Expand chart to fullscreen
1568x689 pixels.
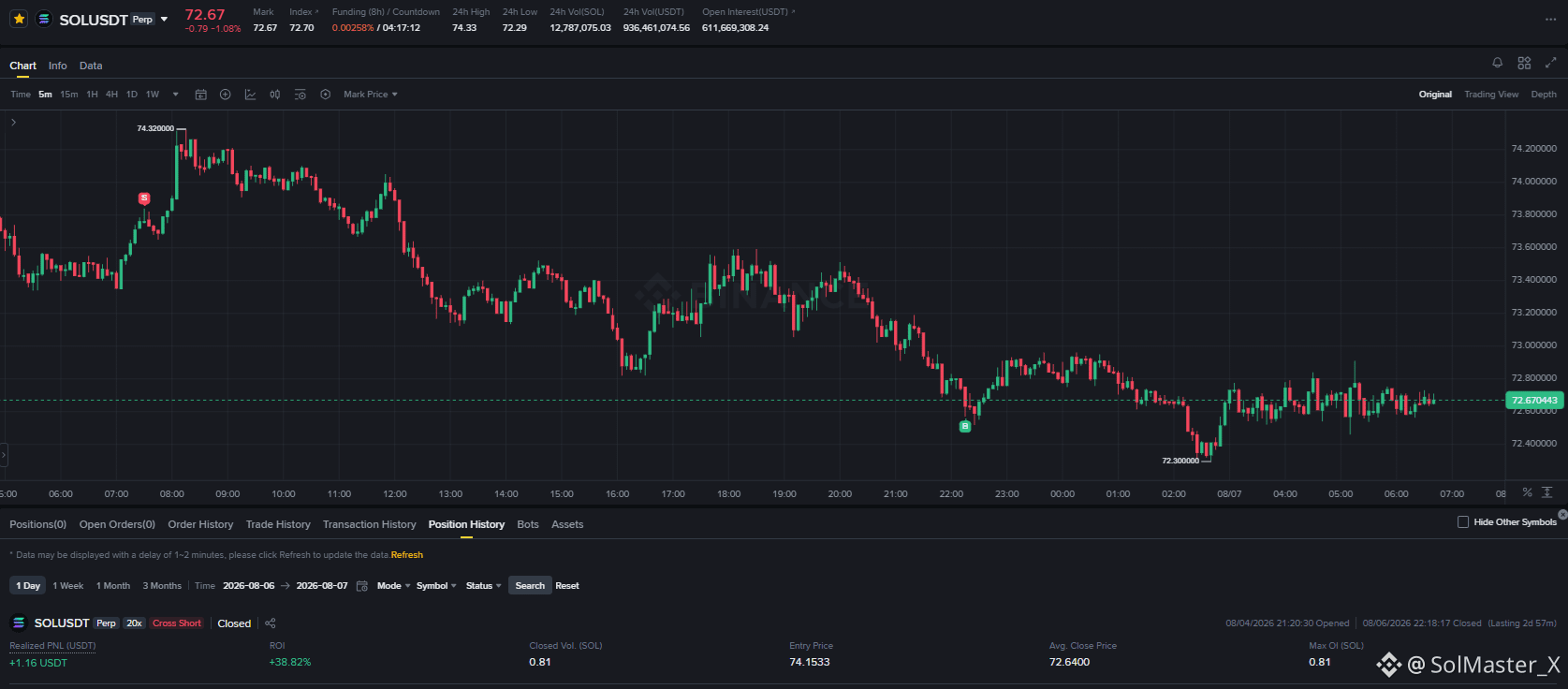1550,63
